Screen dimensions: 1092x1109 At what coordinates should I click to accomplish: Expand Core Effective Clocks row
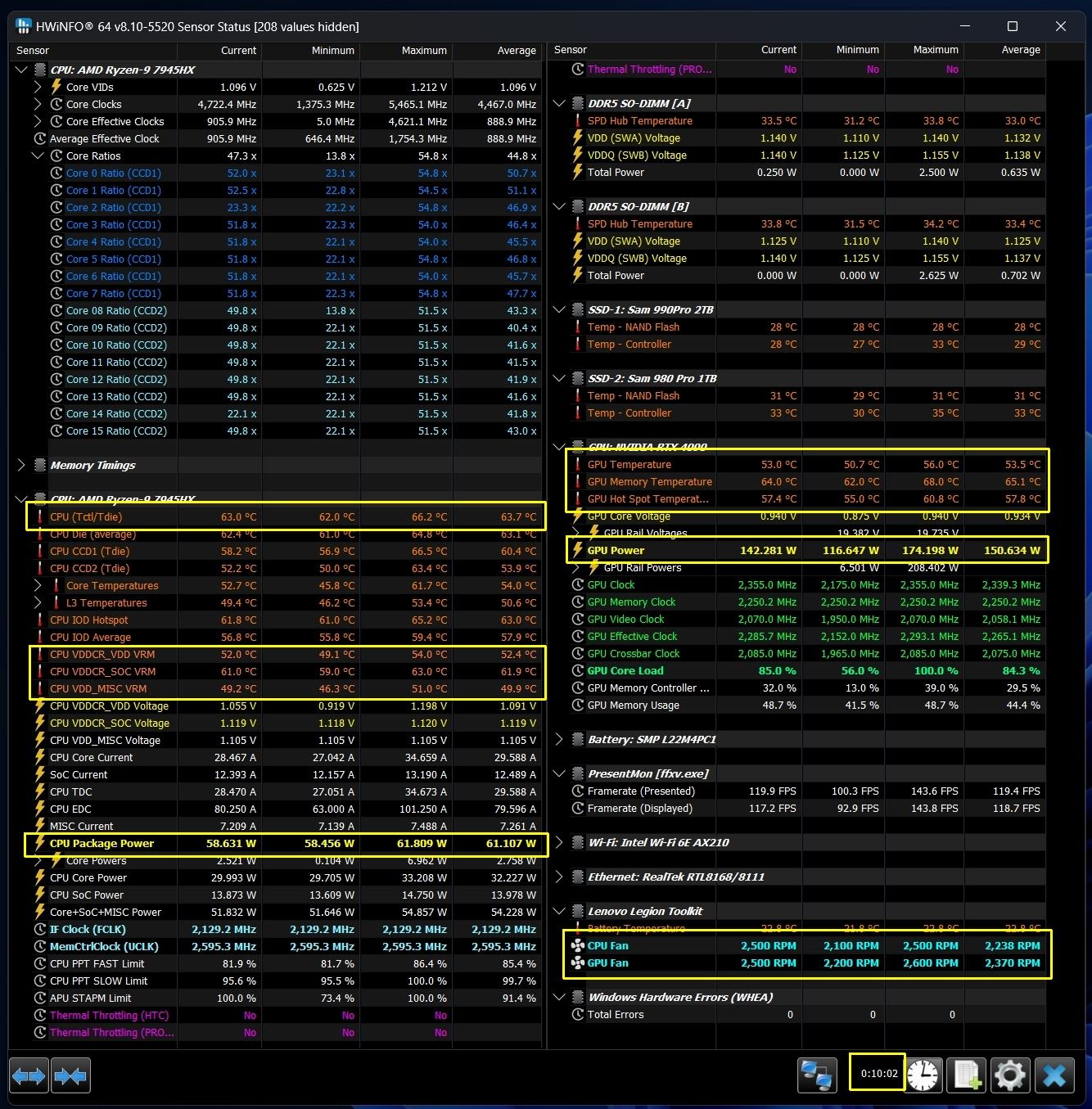point(38,121)
